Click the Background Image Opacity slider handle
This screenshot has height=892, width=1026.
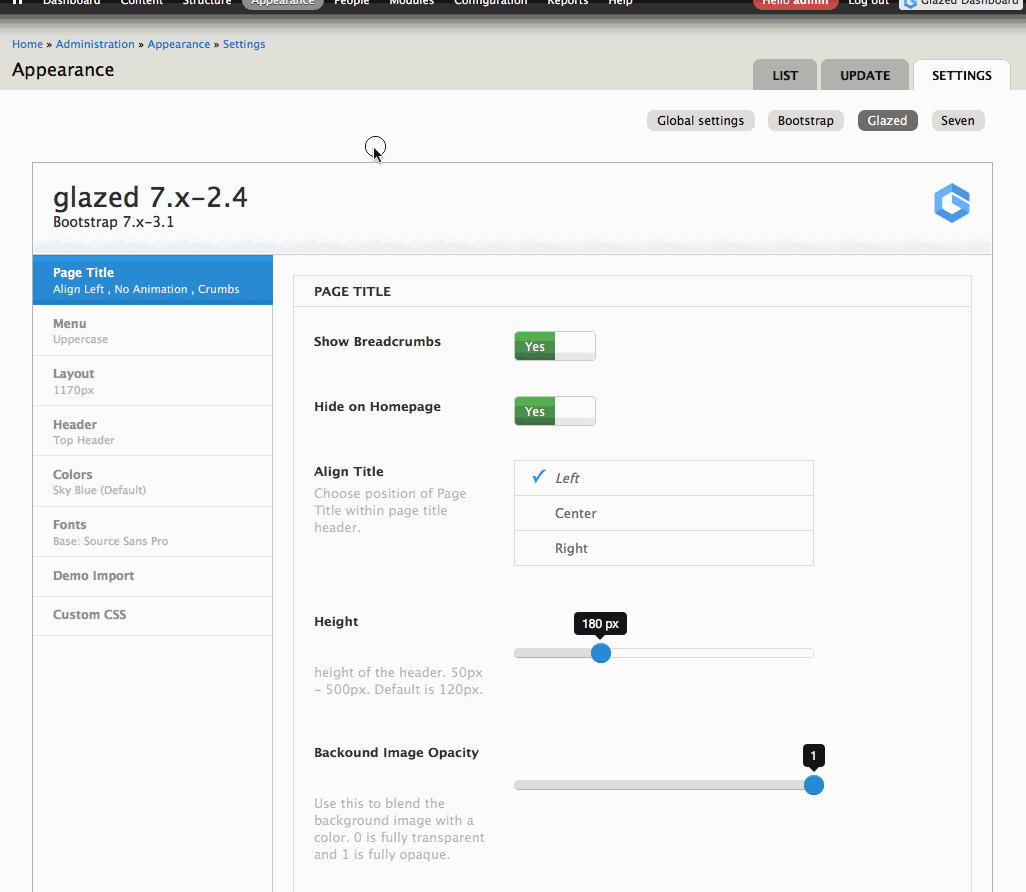(x=813, y=785)
